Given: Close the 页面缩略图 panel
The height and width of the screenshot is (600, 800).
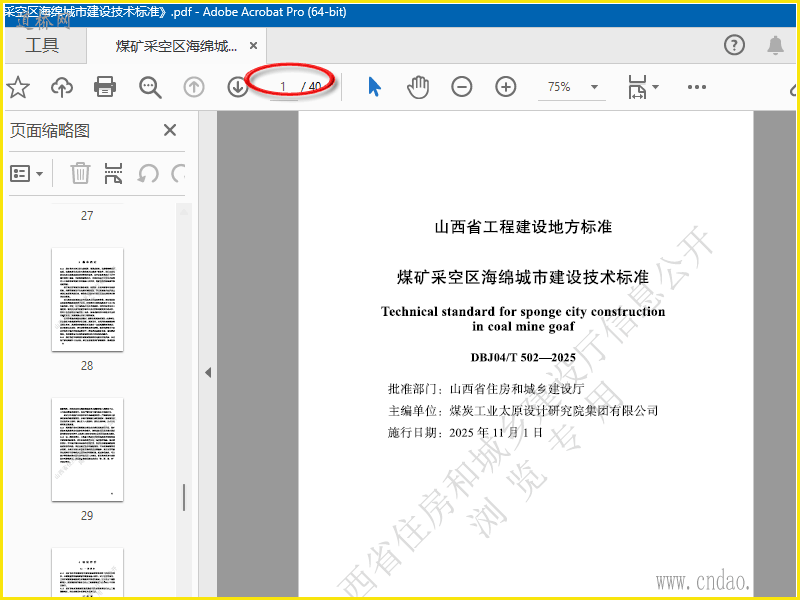Looking at the screenshot, I should [x=170, y=130].
